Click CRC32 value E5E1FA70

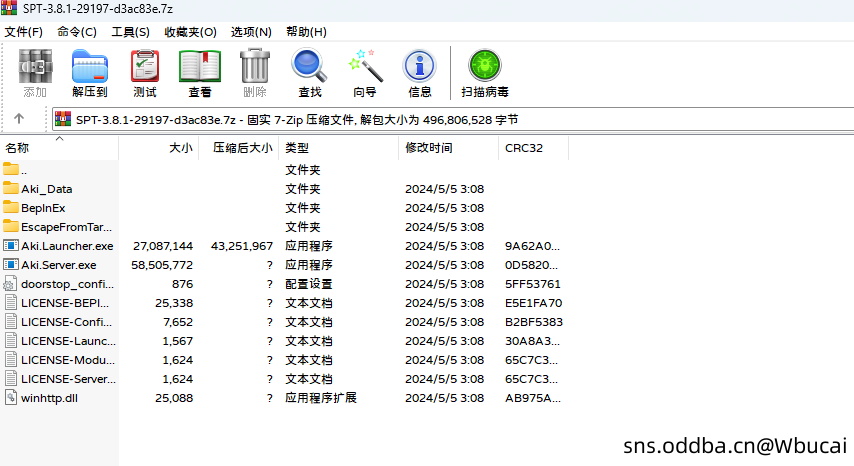tap(533, 303)
